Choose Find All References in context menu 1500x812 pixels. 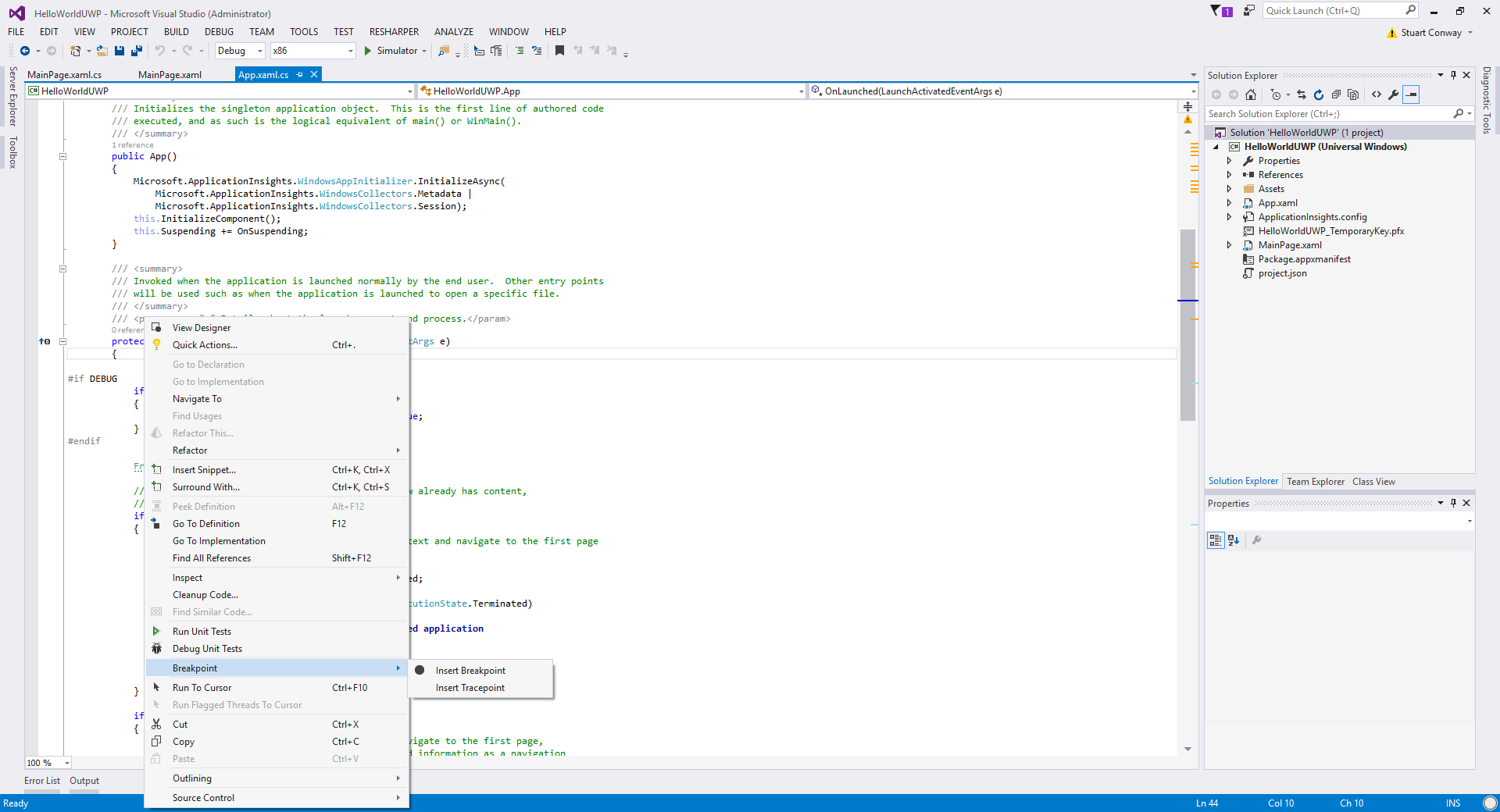click(277, 558)
